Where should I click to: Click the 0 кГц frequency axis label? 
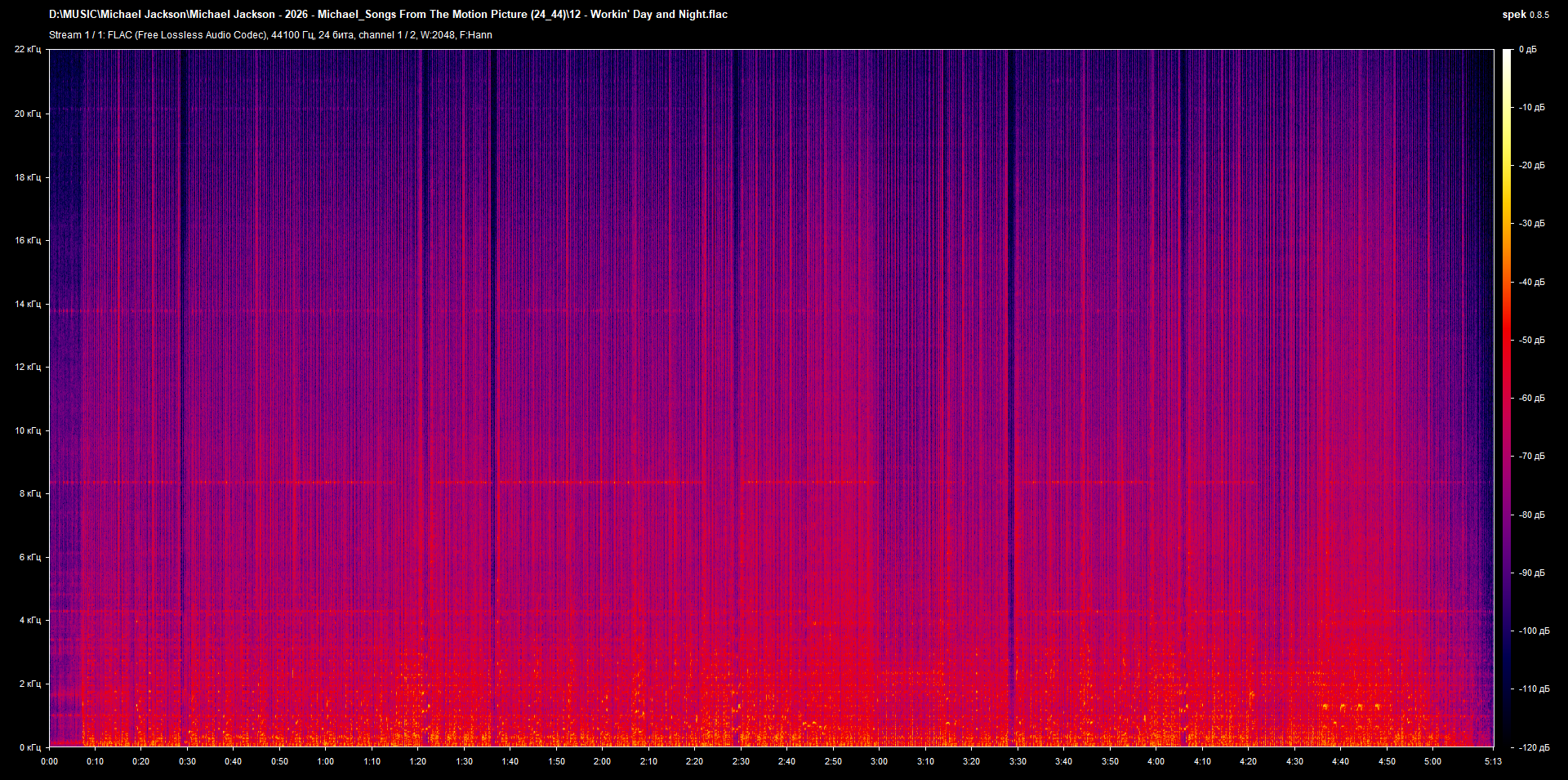pos(30,747)
